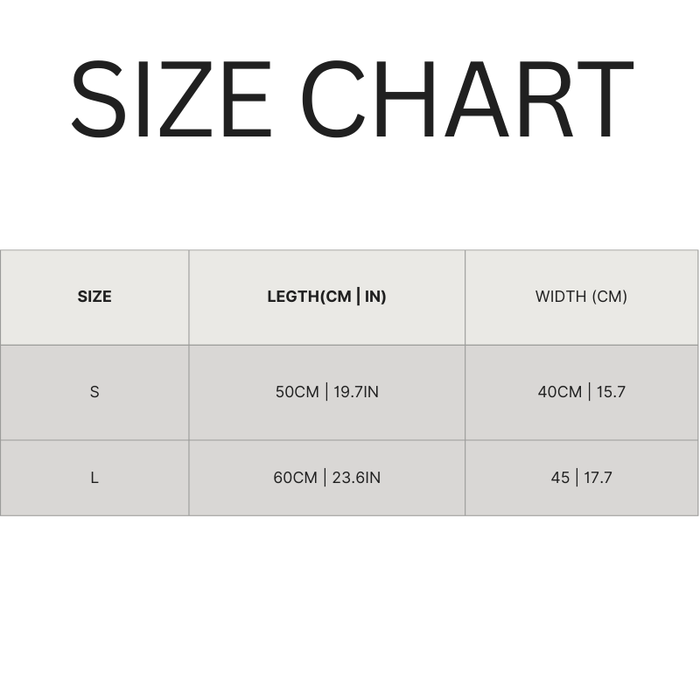Click the word LEGTH in the header

(291, 297)
